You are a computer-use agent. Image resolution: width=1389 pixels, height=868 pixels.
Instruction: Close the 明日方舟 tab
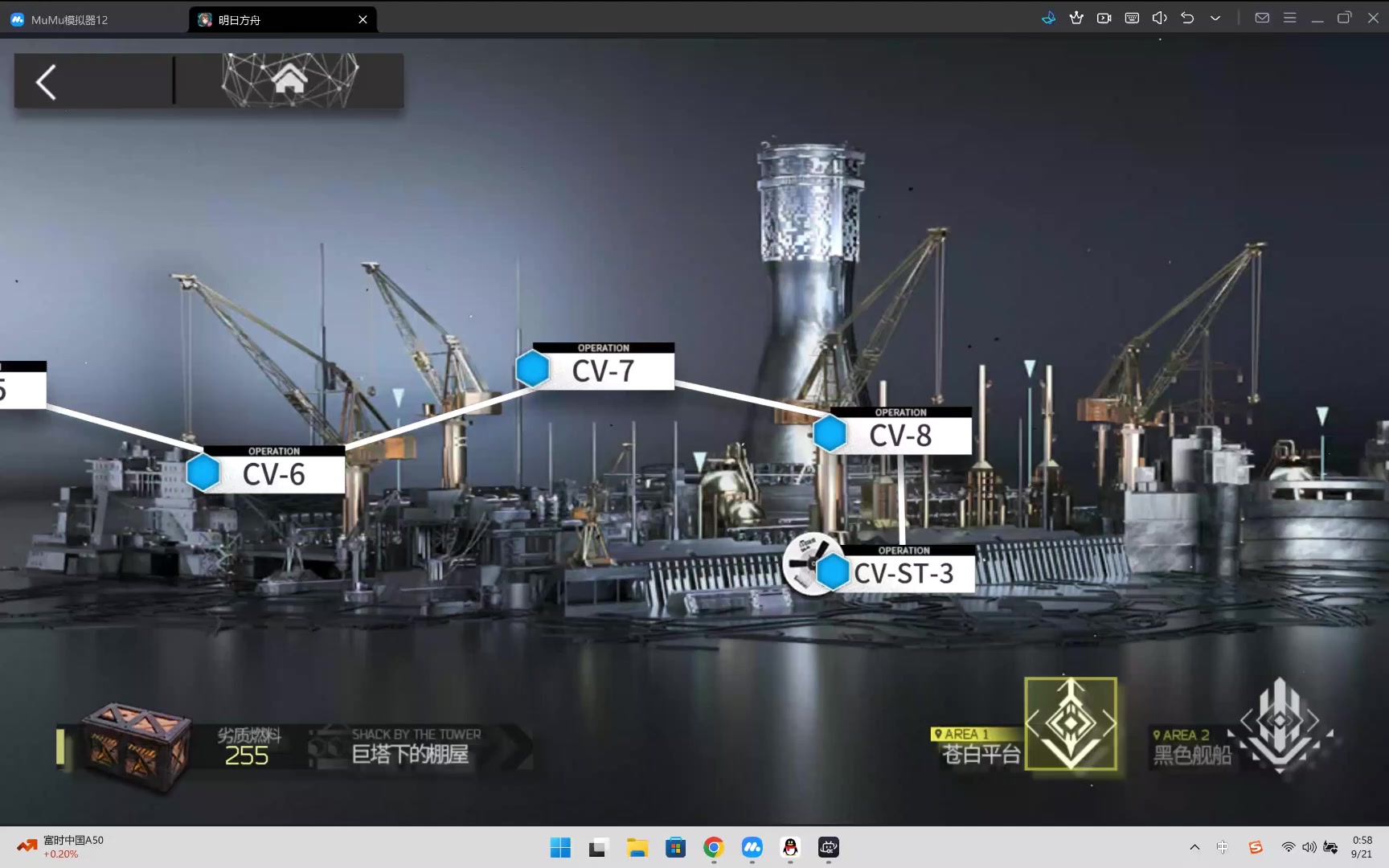363,20
